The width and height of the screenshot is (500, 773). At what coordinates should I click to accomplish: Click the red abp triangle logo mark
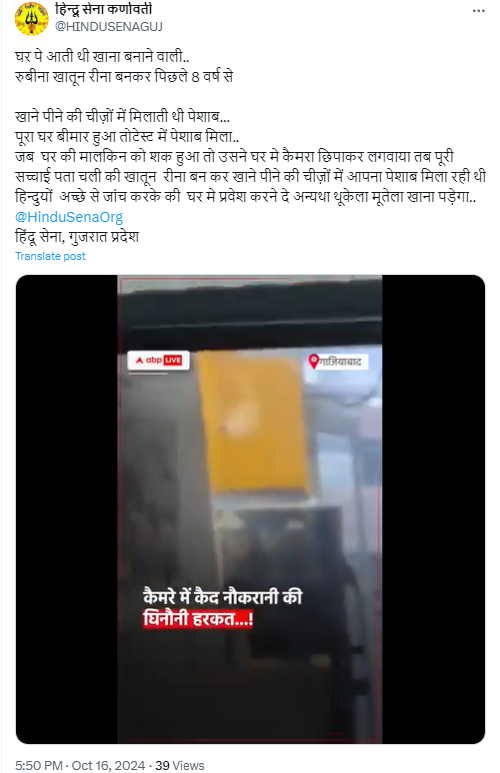(x=140, y=360)
